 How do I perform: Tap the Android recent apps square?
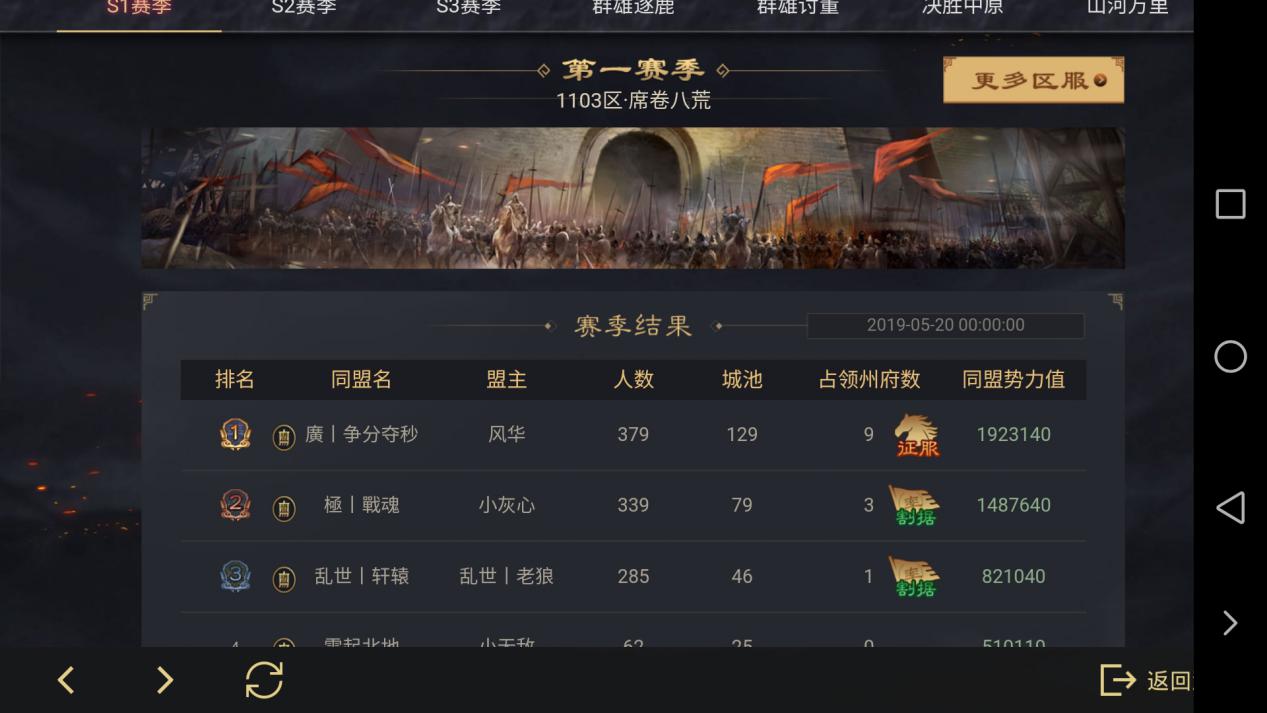(x=1230, y=204)
